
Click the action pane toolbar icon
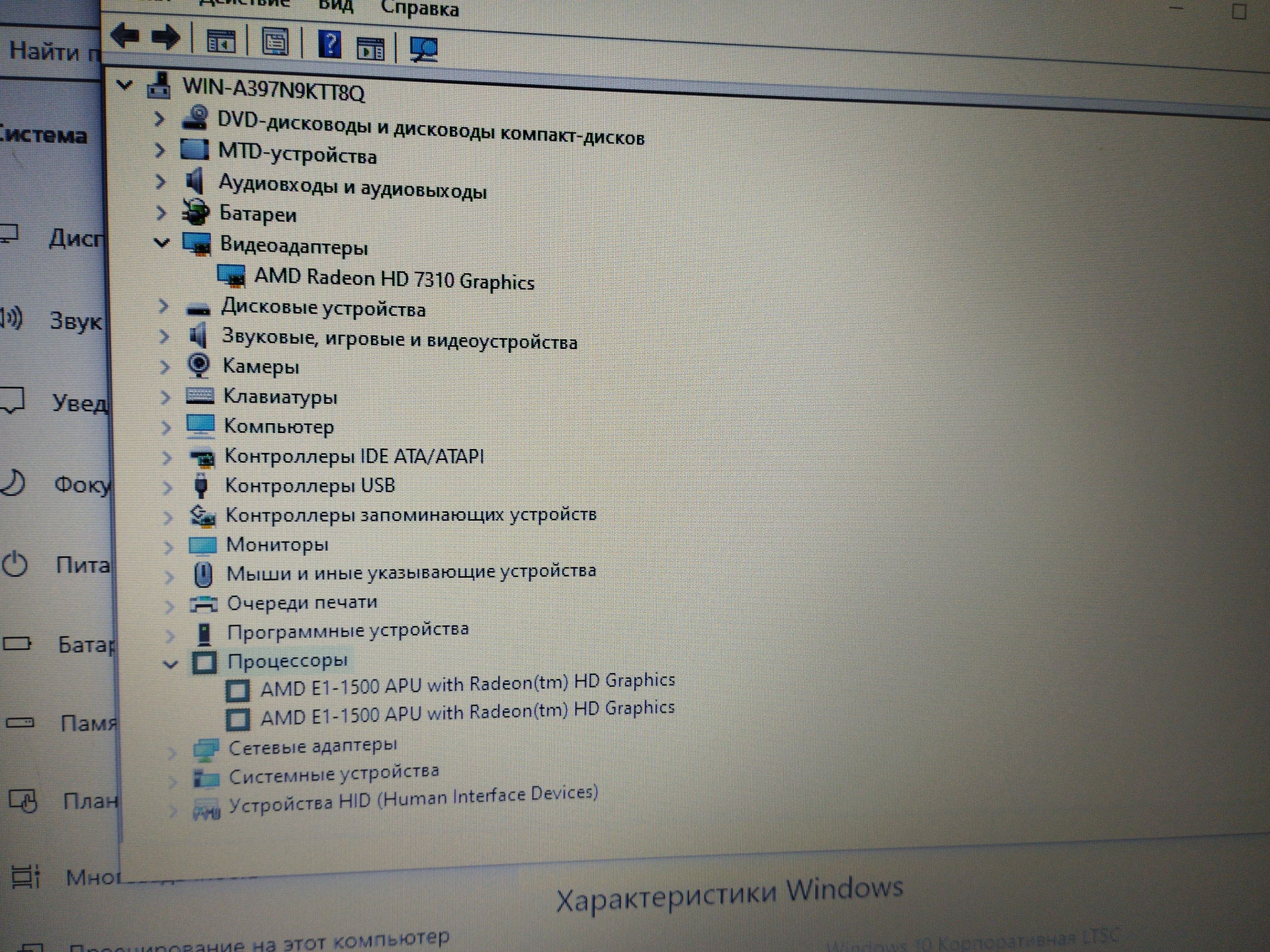(x=370, y=48)
